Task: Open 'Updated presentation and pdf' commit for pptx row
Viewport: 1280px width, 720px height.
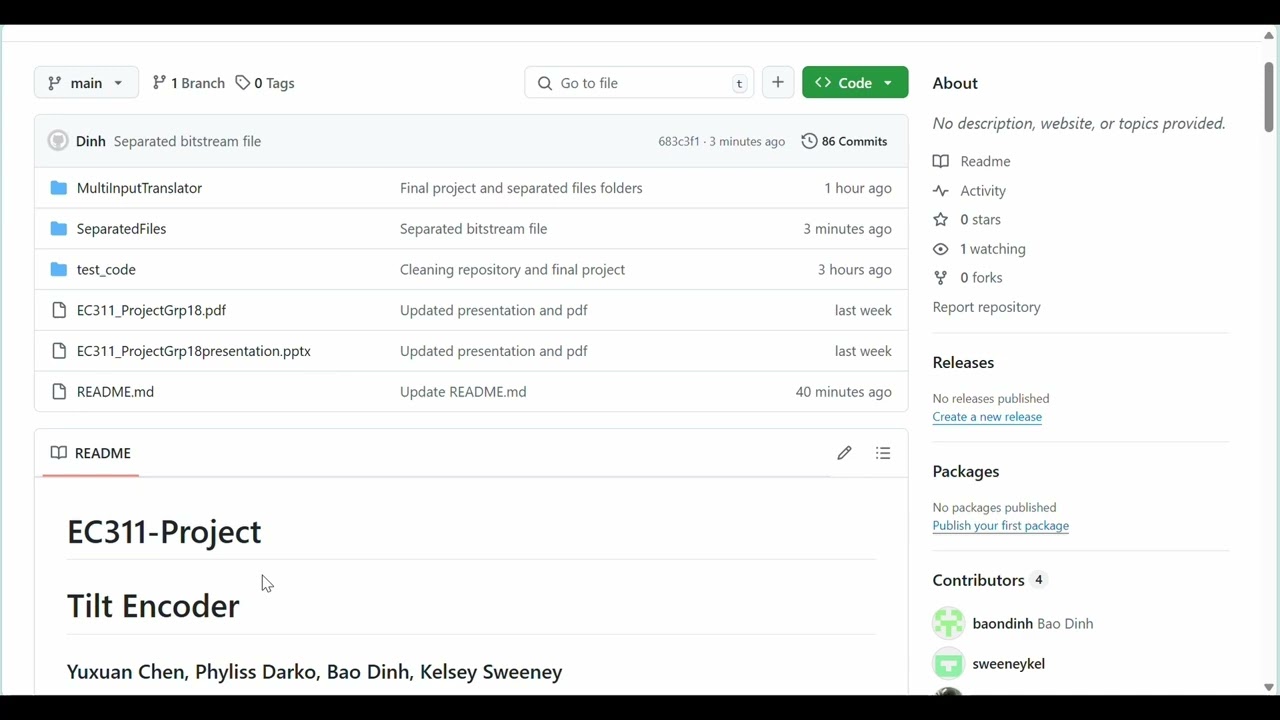Action: pyautogui.click(x=494, y=351)
